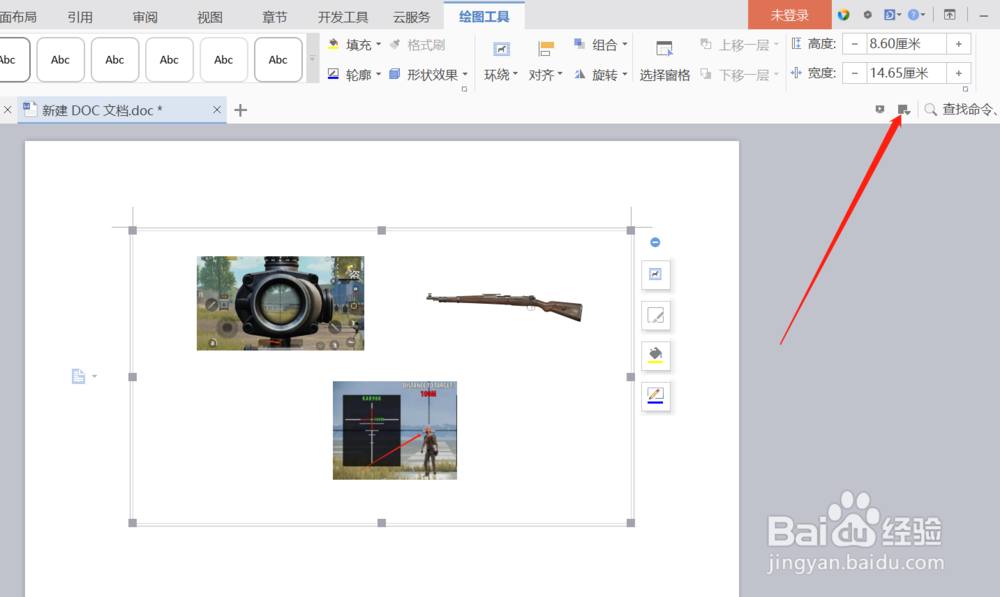Open the 对齐 align dropdown
Screen dimensions: 1000x597
point(545,61)
